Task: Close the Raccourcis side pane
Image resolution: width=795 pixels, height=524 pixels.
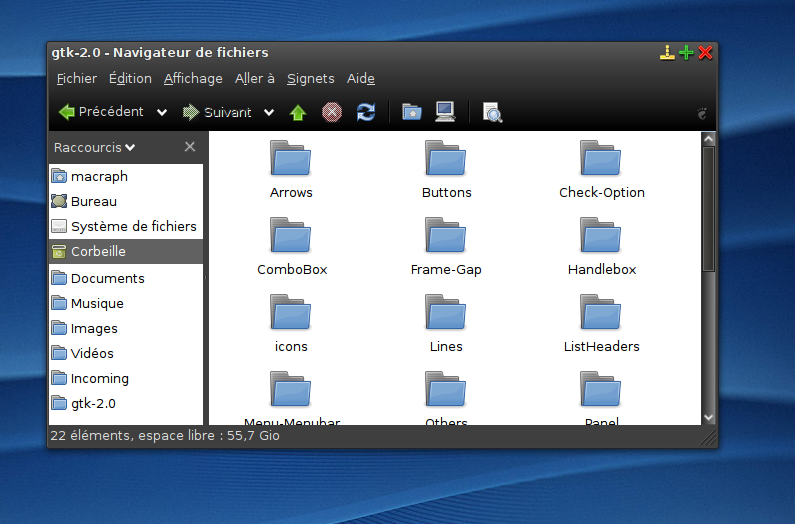Action: point(190,147)
